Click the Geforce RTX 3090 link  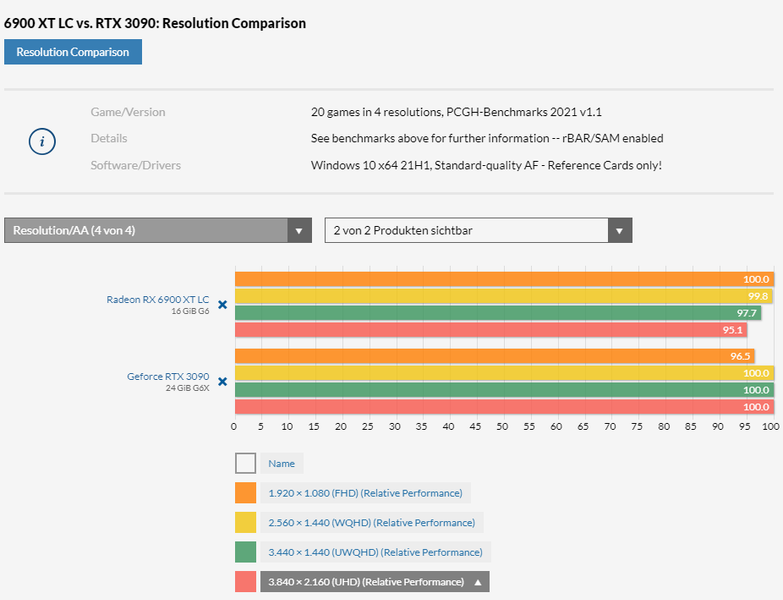(168, 376)
